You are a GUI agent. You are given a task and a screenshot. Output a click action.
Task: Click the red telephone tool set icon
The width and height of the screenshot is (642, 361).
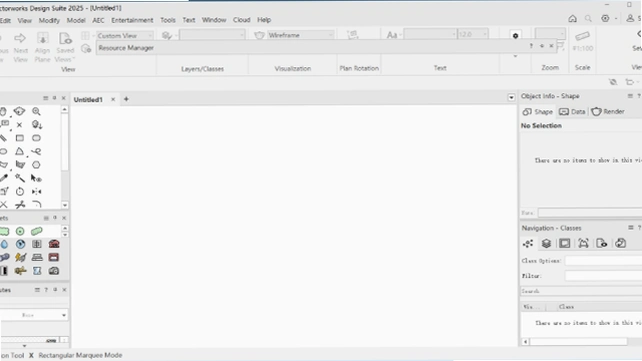[x=54, y=244]
